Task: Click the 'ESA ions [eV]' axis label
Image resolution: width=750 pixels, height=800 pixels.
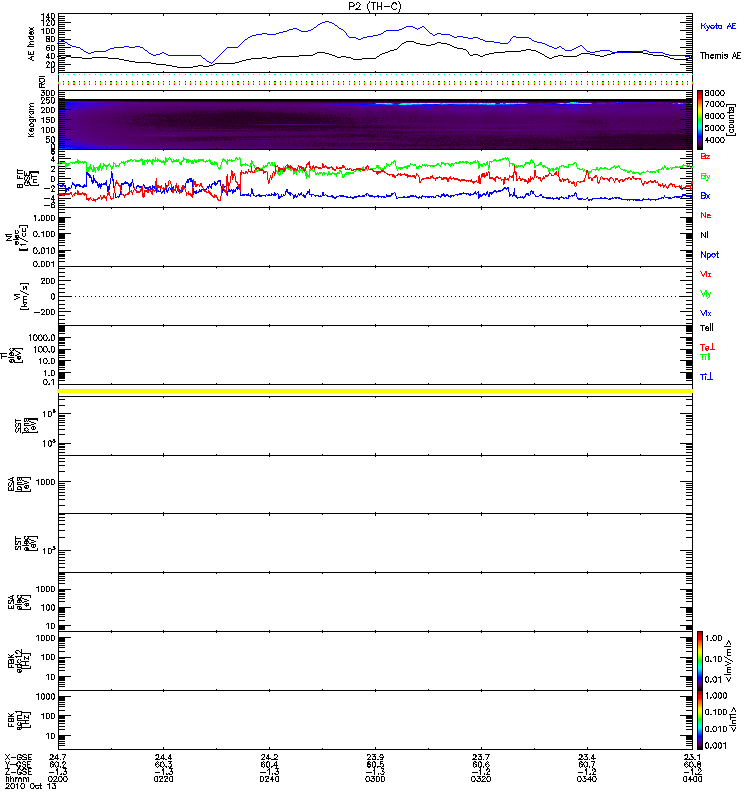Action: 19,484
